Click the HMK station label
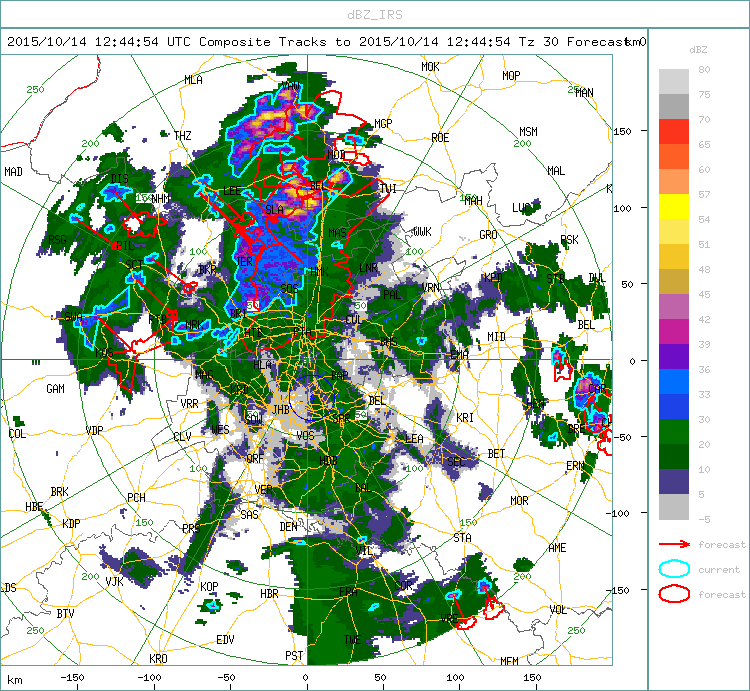The height and width of the screenshot is (691, 750). pyautogui.click(x=320, y=272)
